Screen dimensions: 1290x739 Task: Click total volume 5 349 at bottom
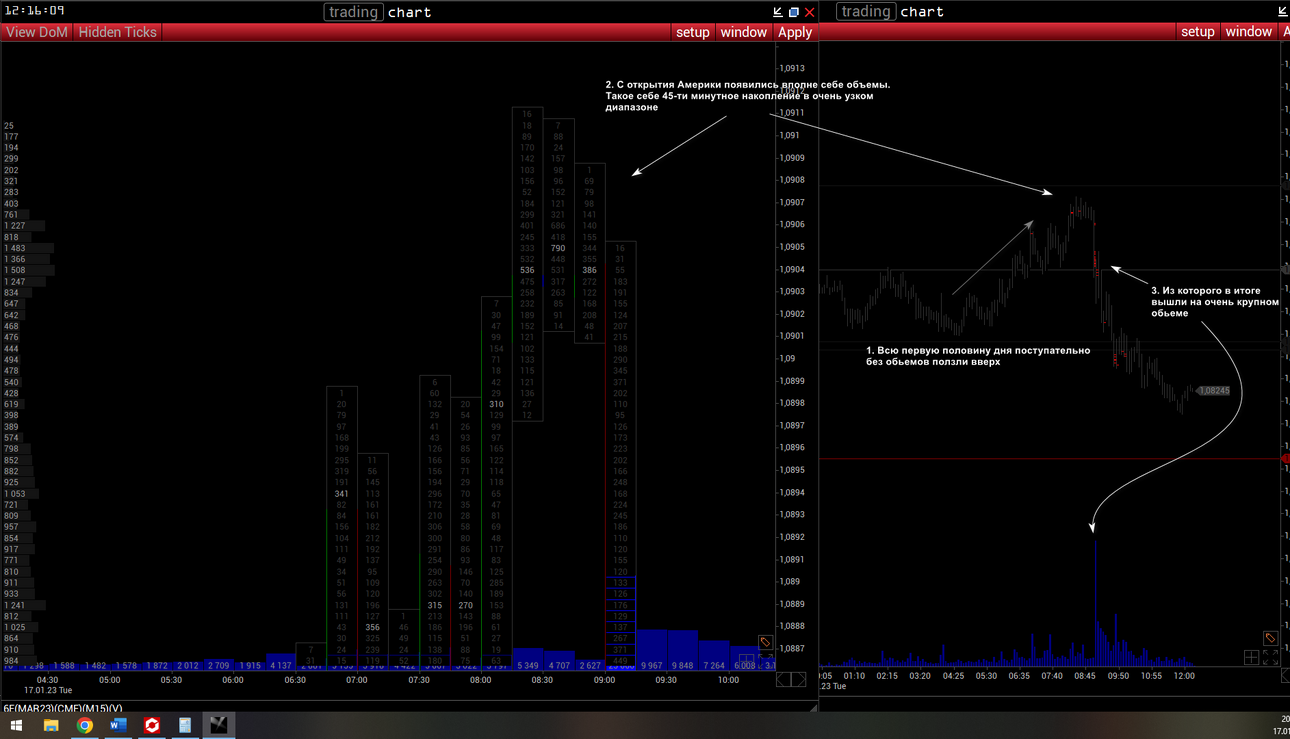[528, 666]
